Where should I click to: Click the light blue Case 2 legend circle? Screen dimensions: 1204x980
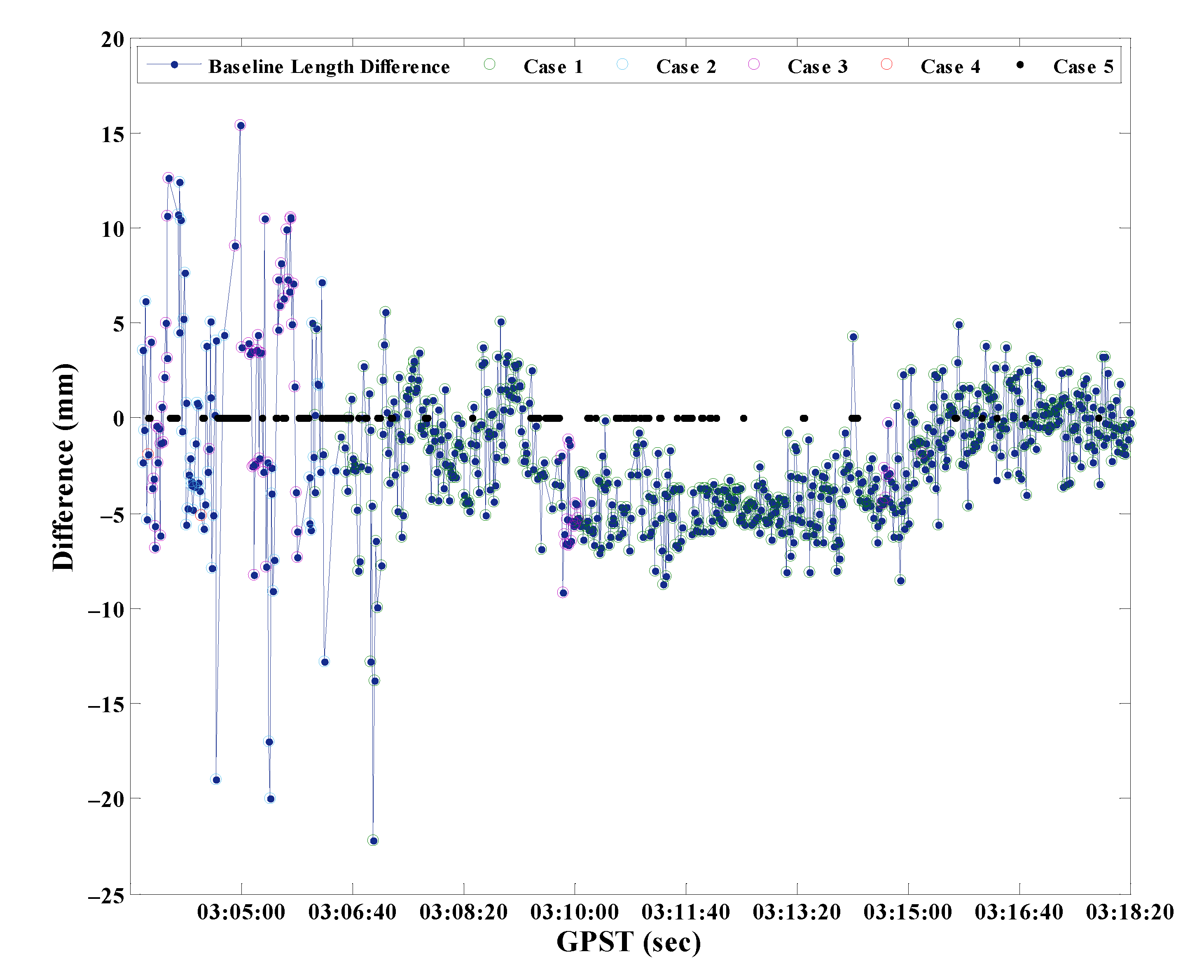622,64
